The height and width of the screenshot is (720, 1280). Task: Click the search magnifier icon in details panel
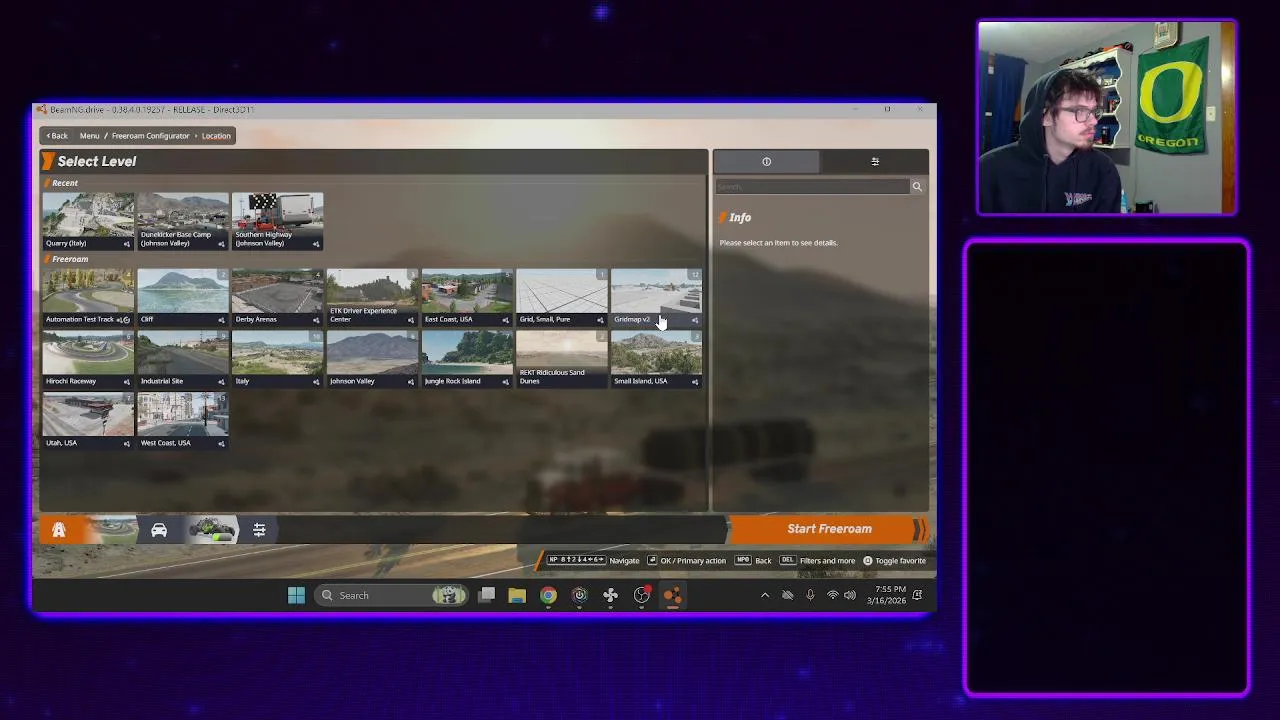click(916, 187)
